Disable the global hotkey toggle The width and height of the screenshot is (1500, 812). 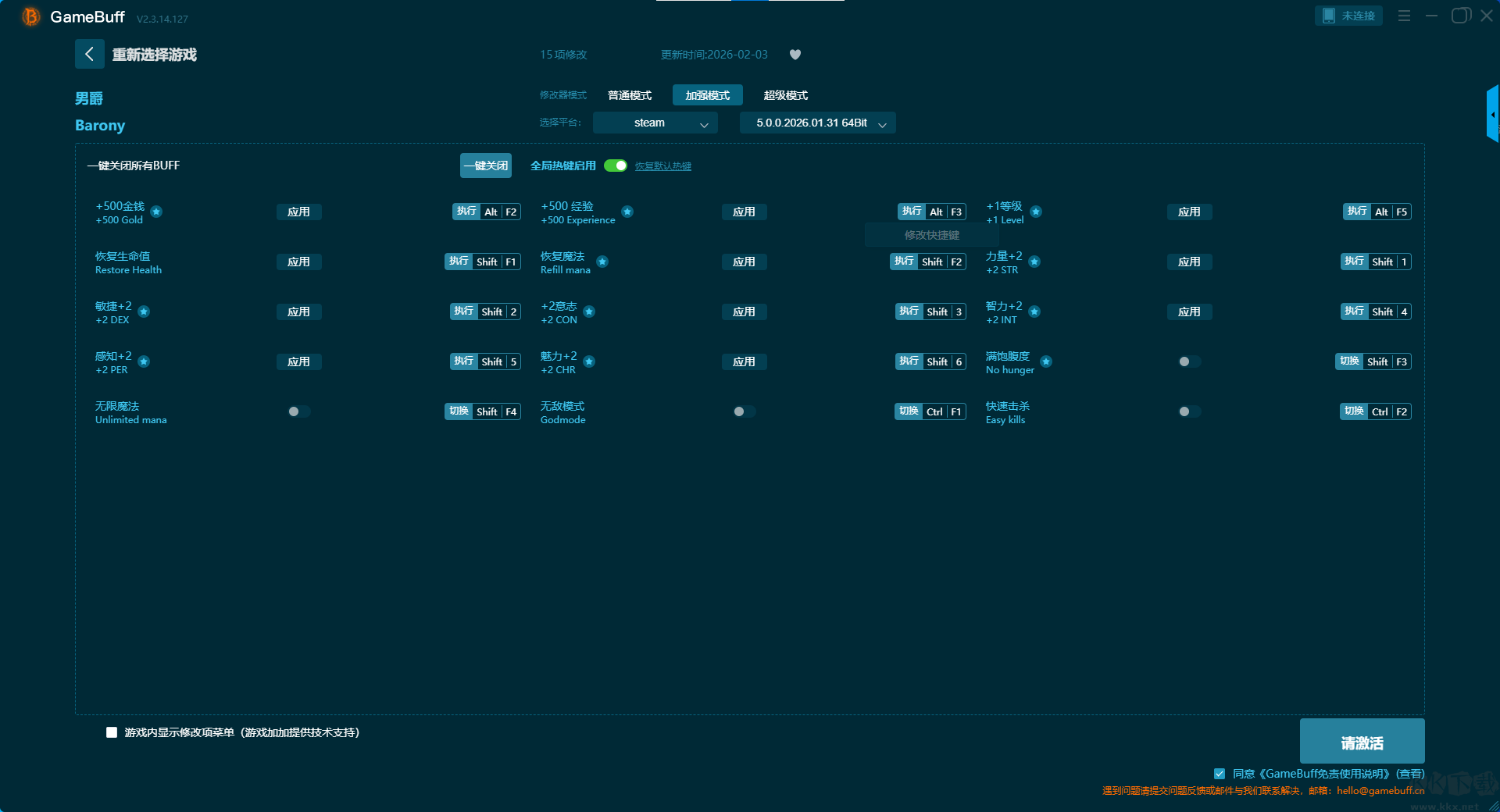pos(616,166)
